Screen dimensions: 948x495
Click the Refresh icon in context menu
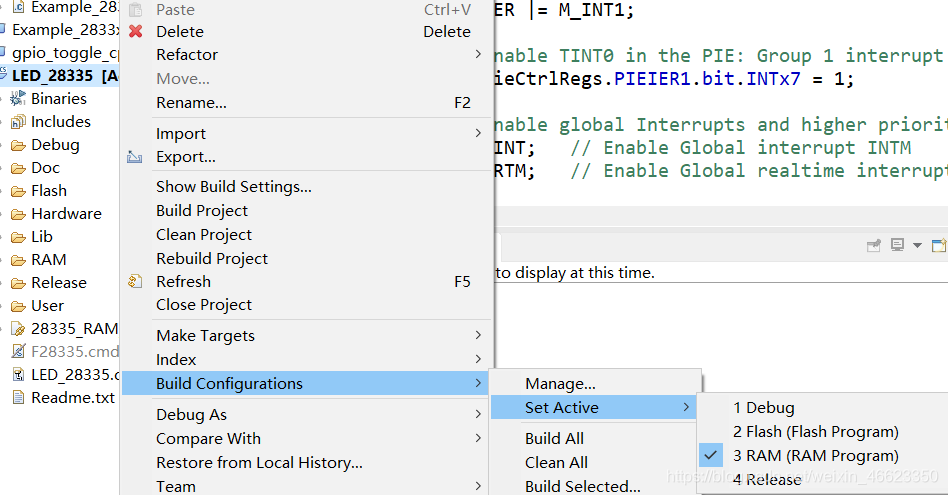(x=135, y=282)
